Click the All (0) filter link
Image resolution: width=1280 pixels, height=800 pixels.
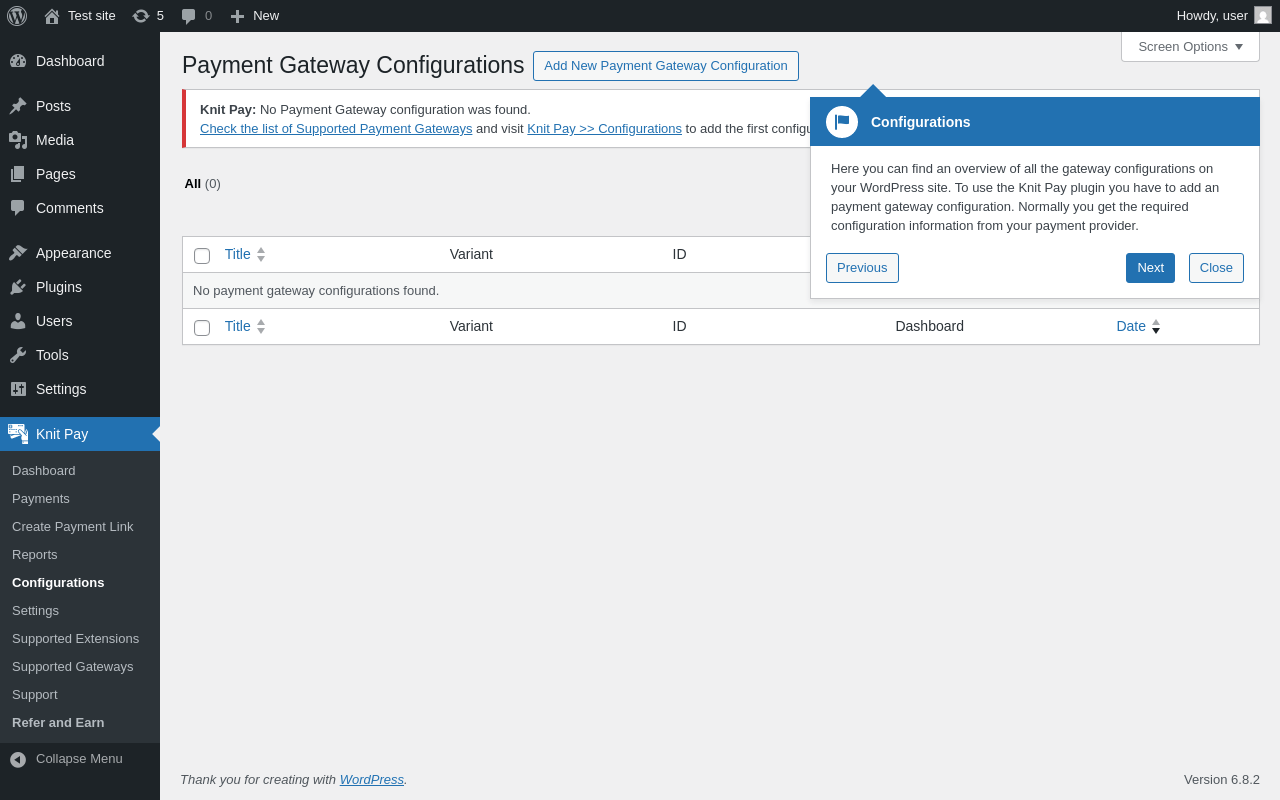click(202, 184)
